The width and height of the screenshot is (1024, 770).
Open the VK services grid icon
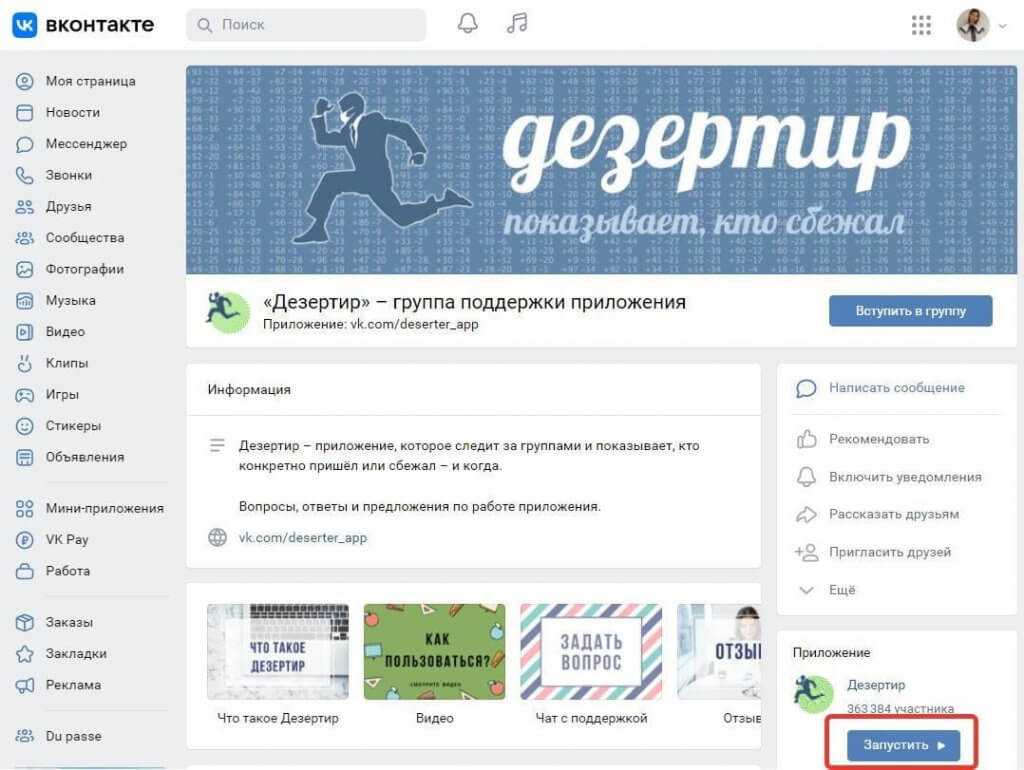pyautogui.click(x=921, y=25)
